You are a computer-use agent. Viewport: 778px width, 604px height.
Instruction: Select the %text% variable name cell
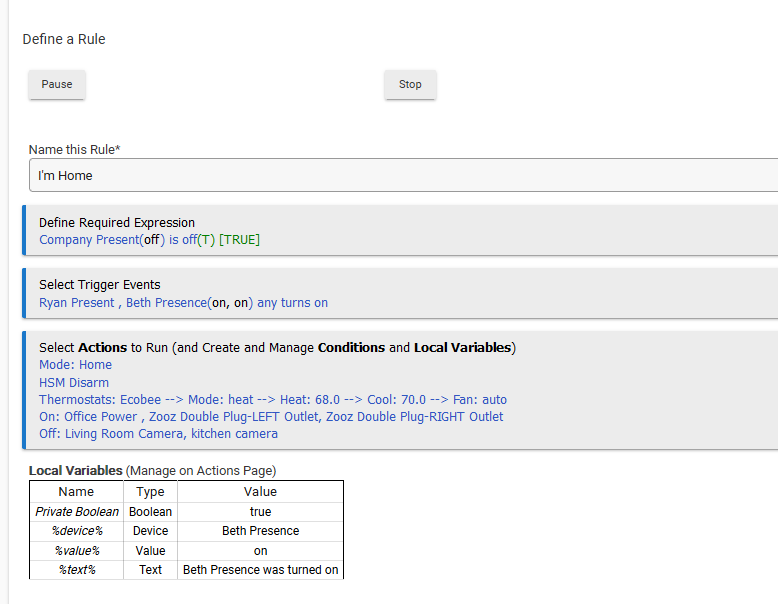click(76, 570)
